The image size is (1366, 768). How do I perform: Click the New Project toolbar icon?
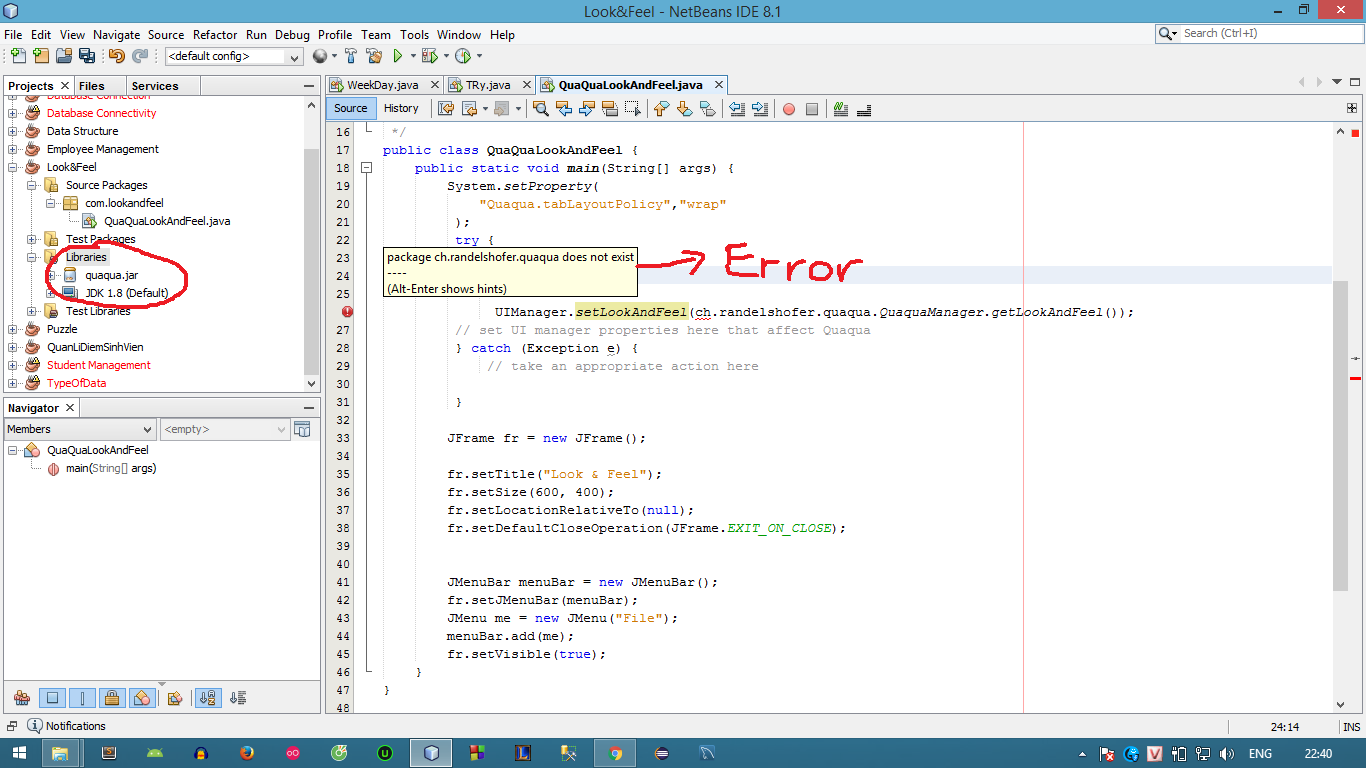tap(40, 56)
